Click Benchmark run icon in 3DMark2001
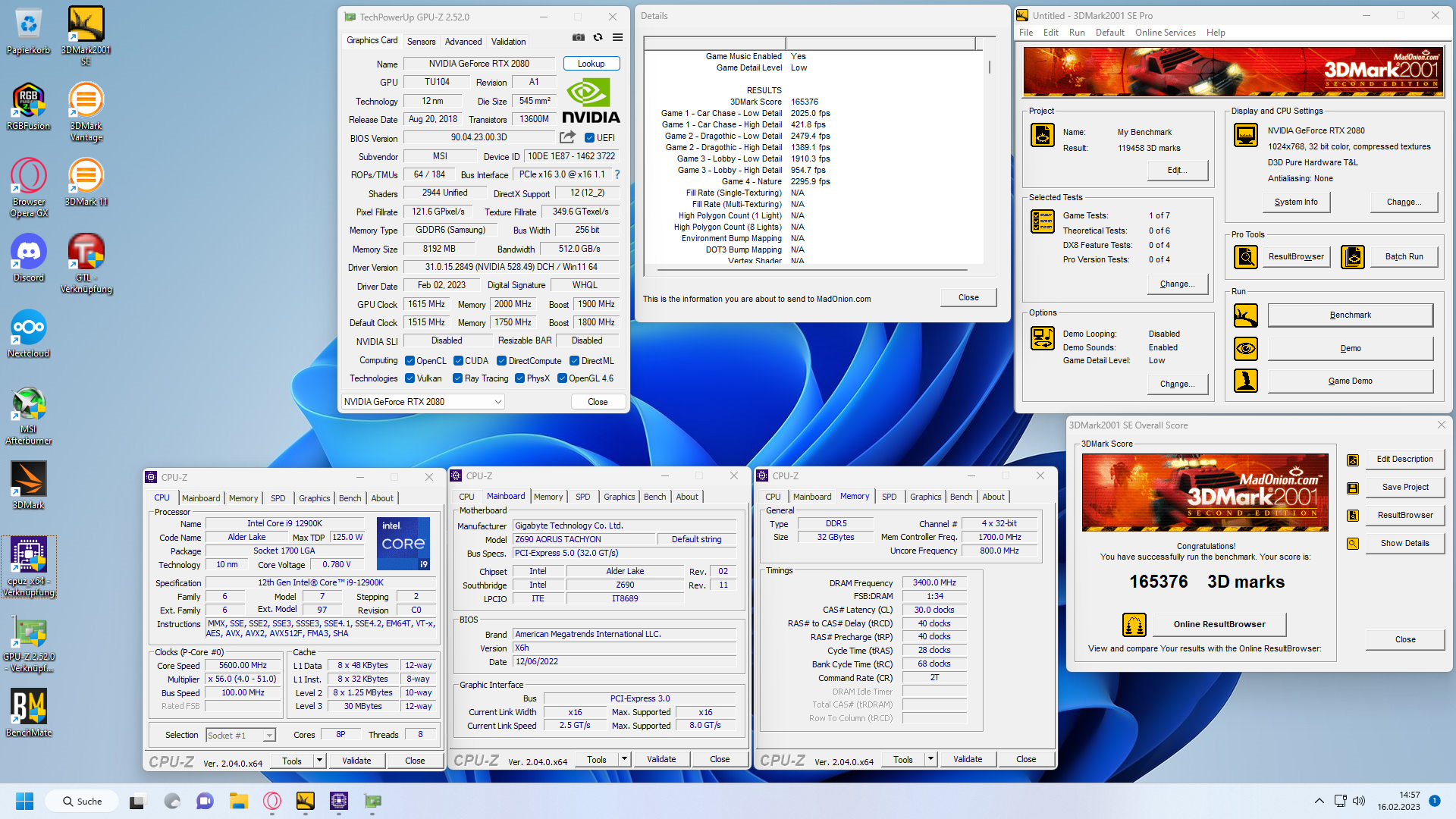The image size is (1456, 819). tap(1245, 315)
